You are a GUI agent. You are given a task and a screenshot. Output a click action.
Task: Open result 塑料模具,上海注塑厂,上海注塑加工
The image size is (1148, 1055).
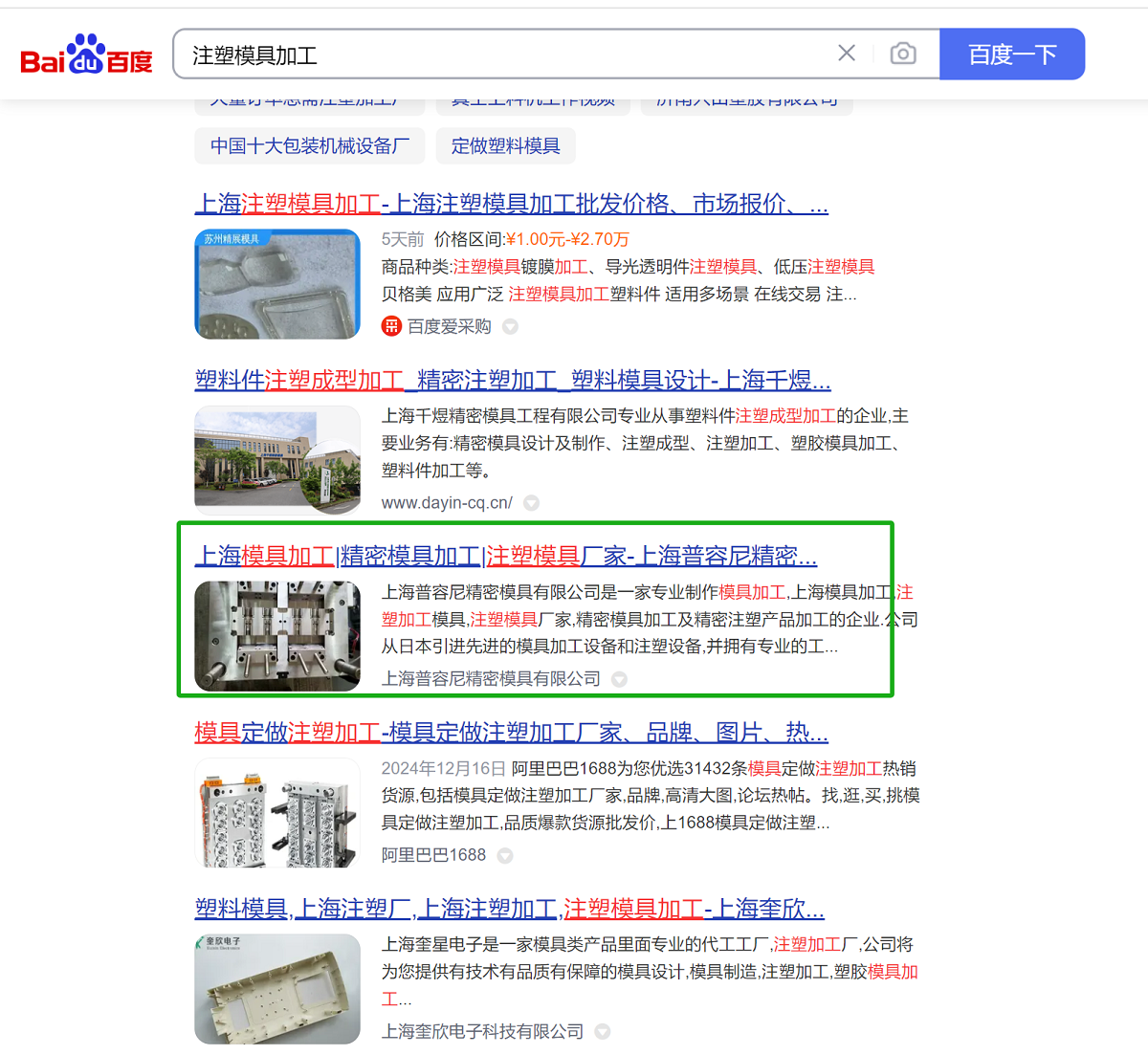(510, 909)
